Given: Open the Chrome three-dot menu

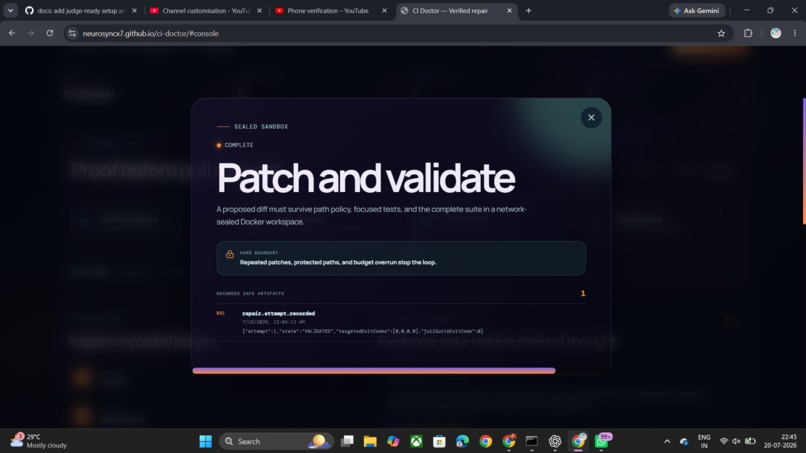Looking at the screenshot, I should [x=795, y=33].
